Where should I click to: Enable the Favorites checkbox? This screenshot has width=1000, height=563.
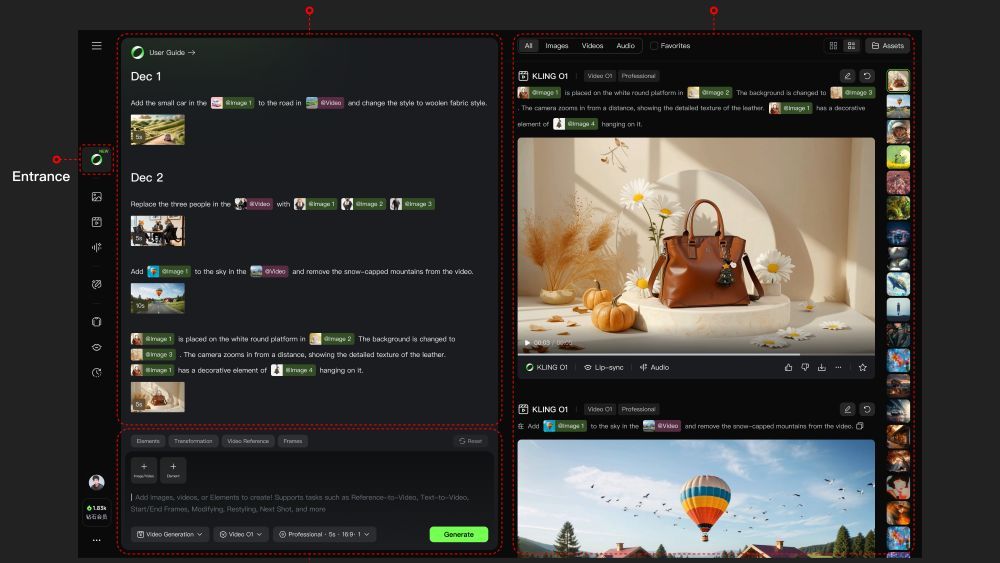coord(654,46)
